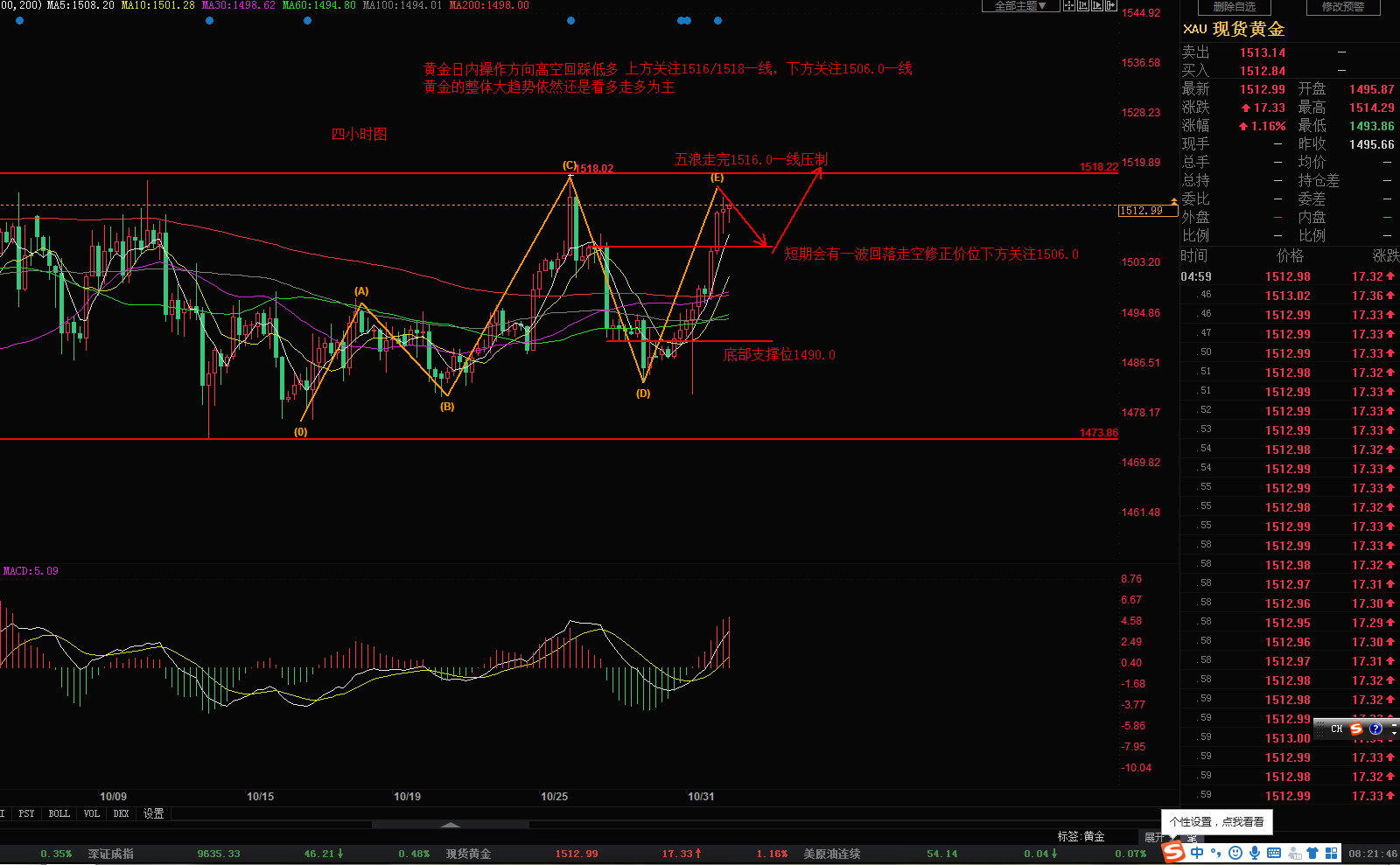Click the exit-arrow icon in chart toolbar
This screenshot has width=1400, height=865.
(x=1111, y=6)
